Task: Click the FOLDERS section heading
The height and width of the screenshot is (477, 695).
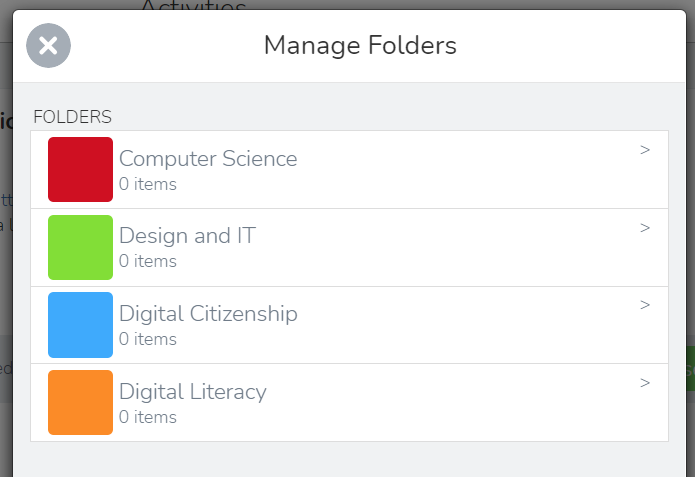Action: pyautogui.click(x=72, y=117)
